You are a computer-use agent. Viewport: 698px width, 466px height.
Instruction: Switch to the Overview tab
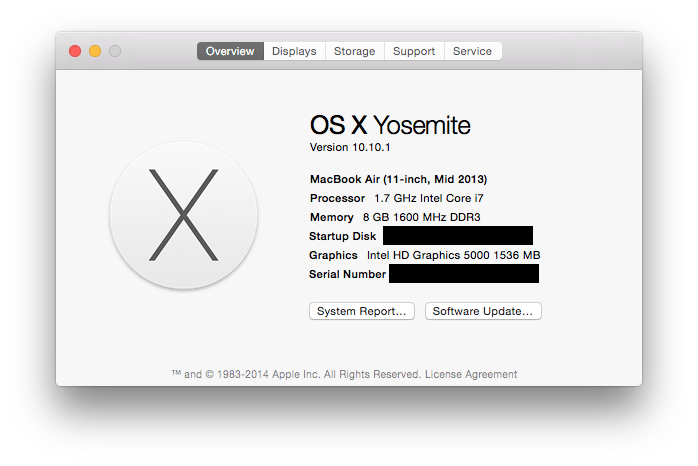pyautogui.click(x=230, y=51)
